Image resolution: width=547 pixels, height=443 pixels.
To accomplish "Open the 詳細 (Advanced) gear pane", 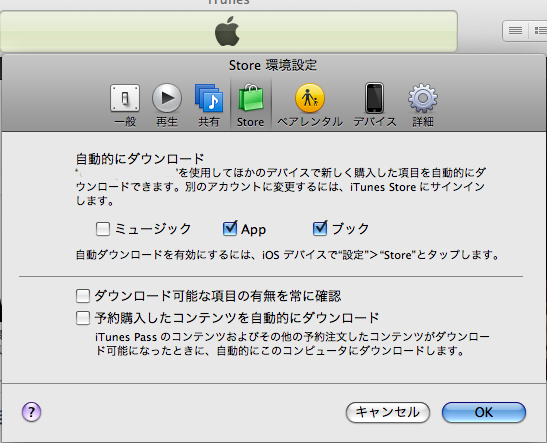I will point(423,105).
